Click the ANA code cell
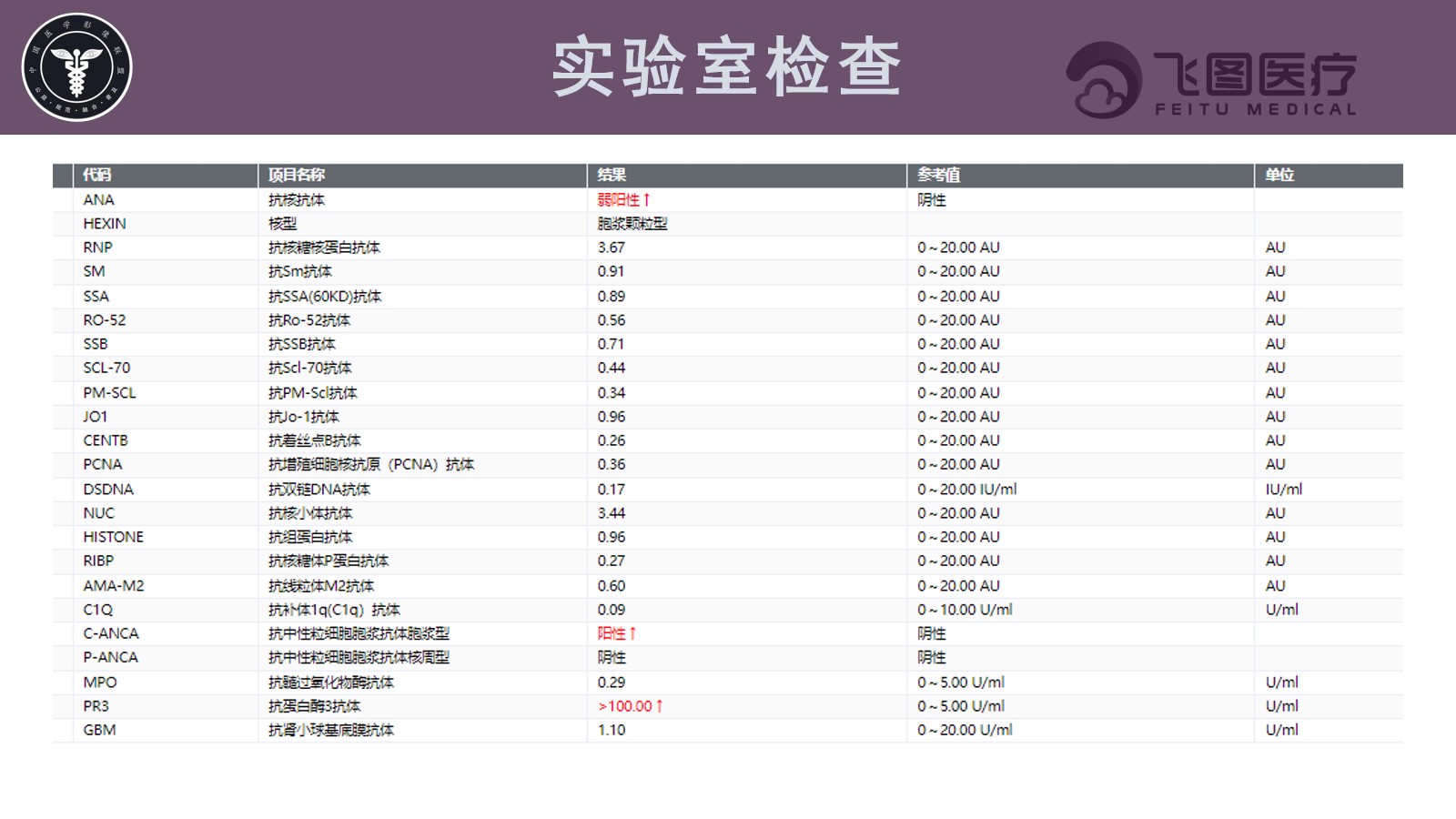 pyautogui.click(x=98, y=199)
